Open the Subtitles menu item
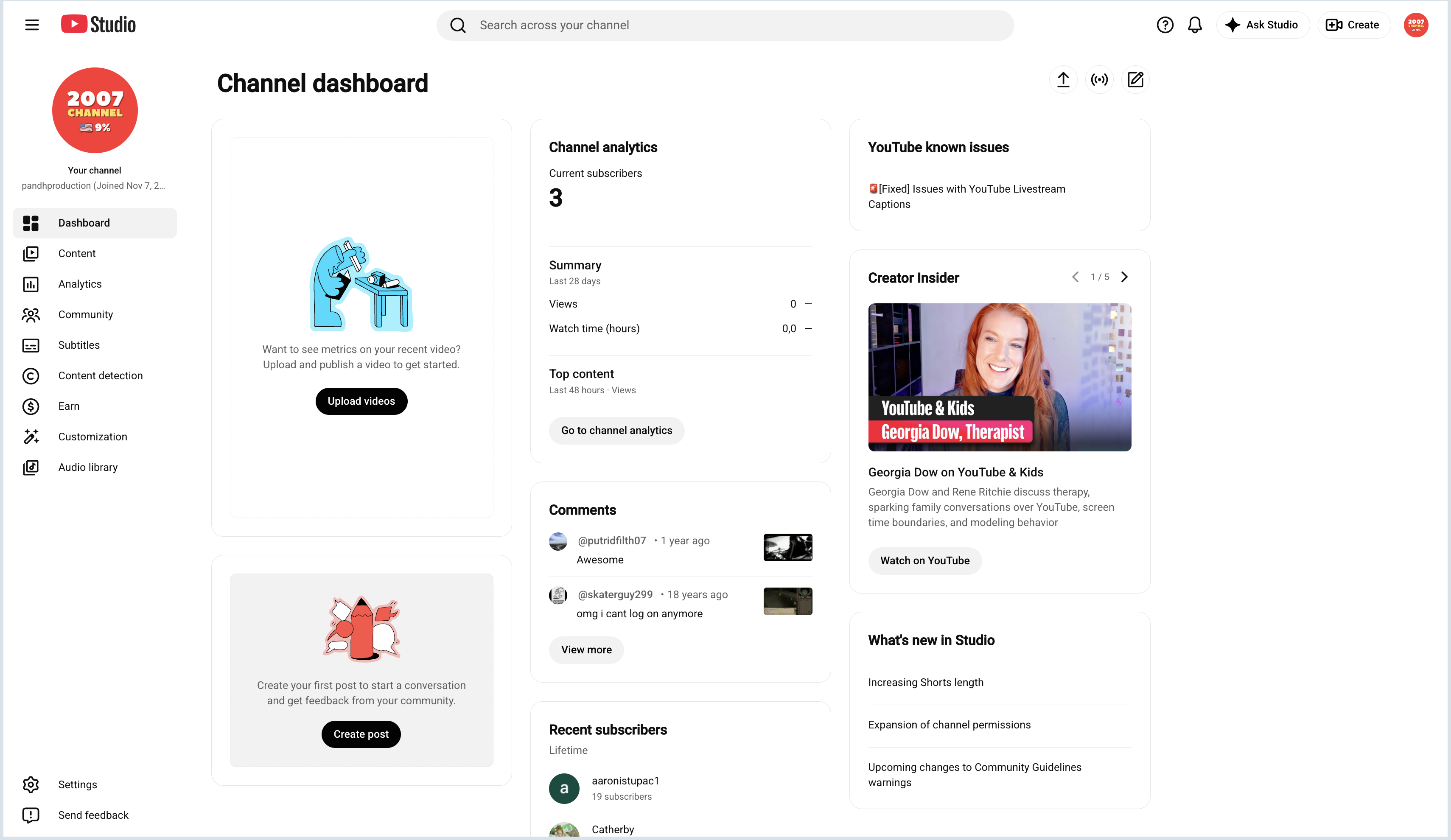This screenshot has height=840, width=1451. tap(95, 345)
